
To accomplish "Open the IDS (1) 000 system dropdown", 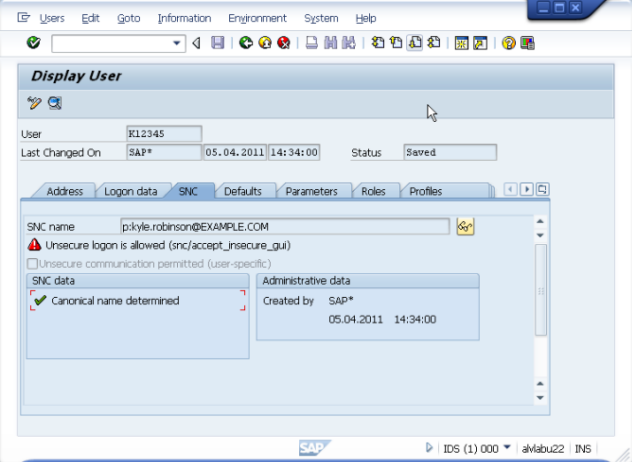I will click(x=507, y=447).
